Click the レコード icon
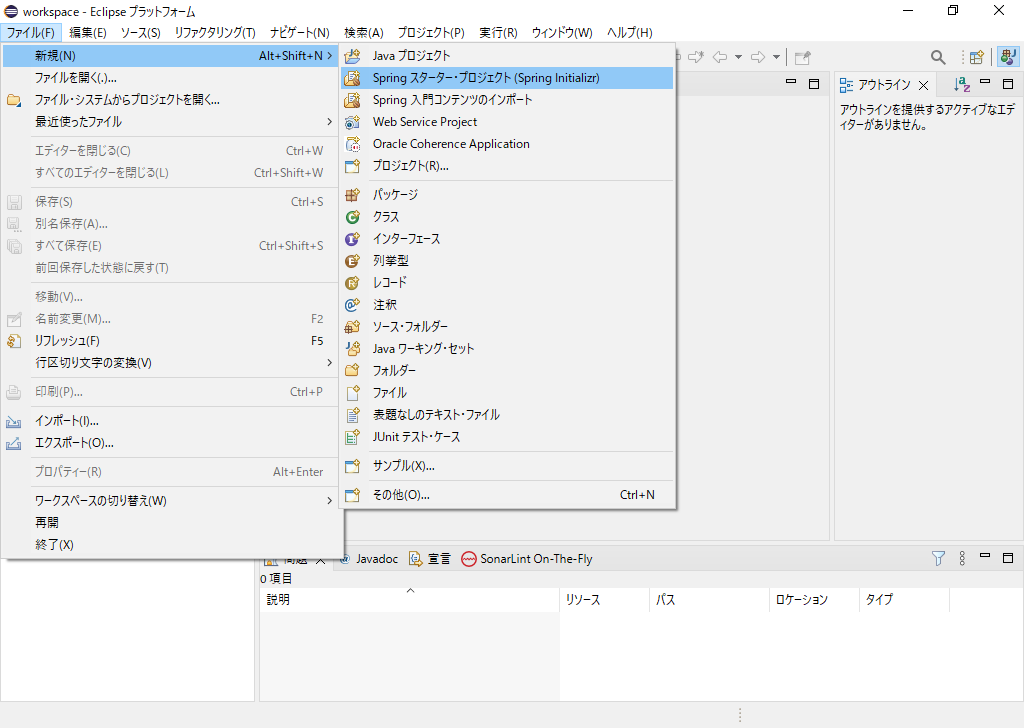This screenshot has width=1024, height=728. click(353, 283)
